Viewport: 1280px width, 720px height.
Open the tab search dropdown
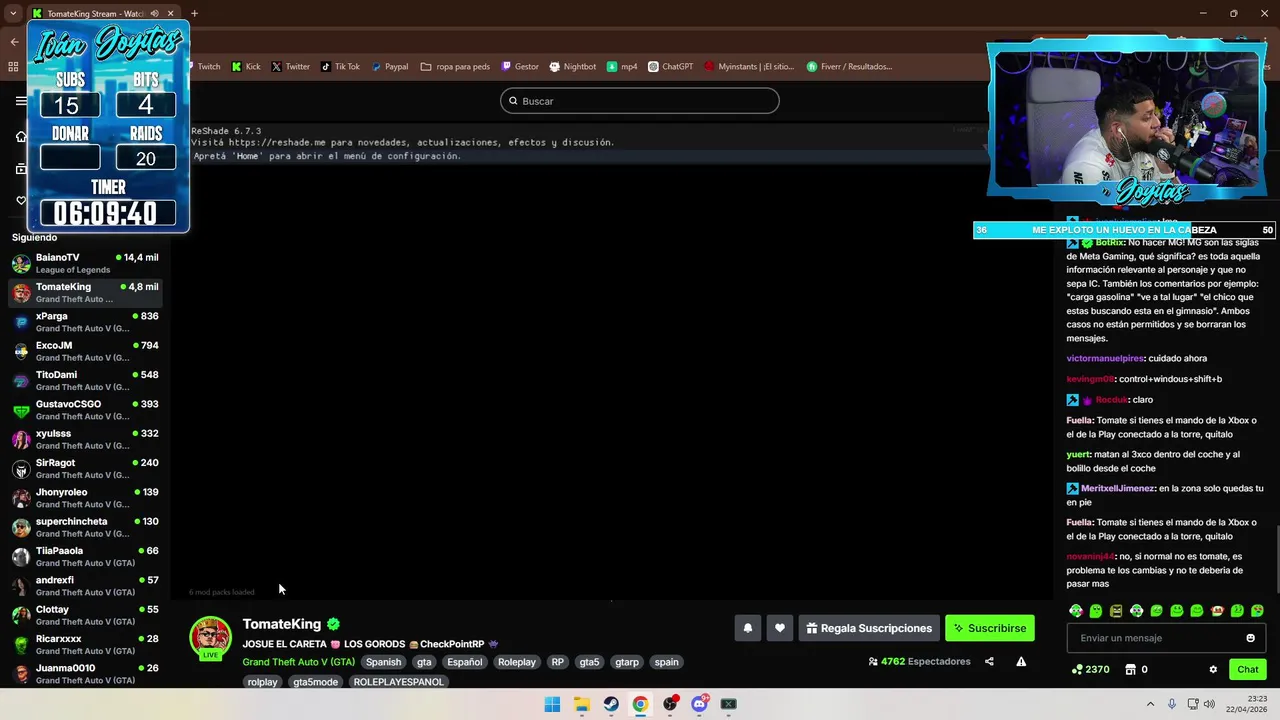[x=13, y=13]
